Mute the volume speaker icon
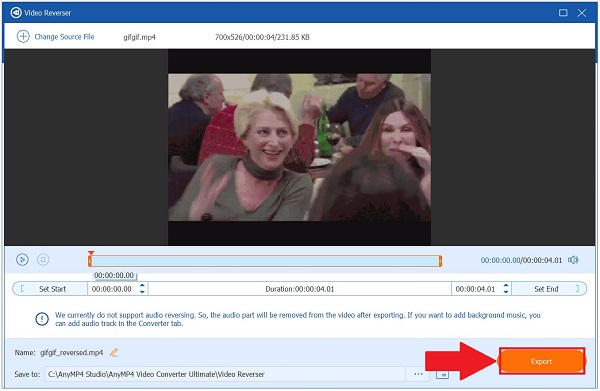This screenshot has width=600, height=391. pyautogui.click(x=573, y=260)
